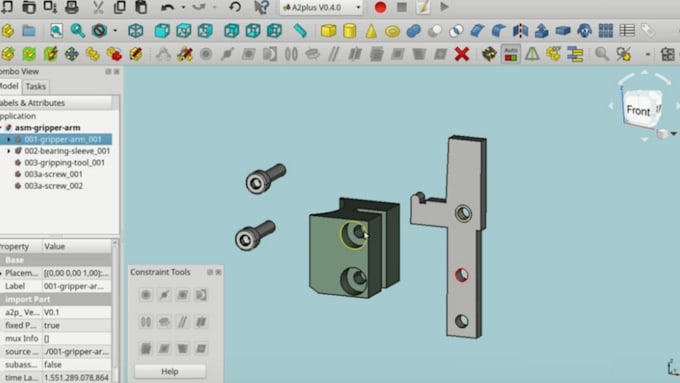Image resolution: width=680 pixels, height=383 pixels.
Task: Set isometric view cube icon
Action: (136, 30)
